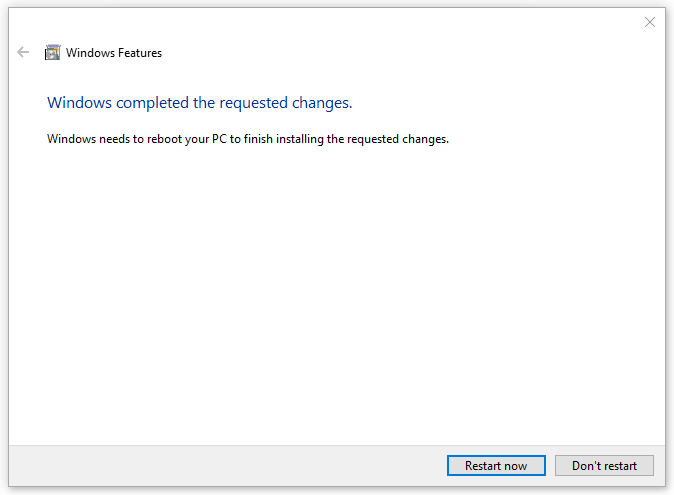Click the word 'needs' in the body text
Image resolution: width=674 pixels, height=495 pixels.
coord(114,139)
